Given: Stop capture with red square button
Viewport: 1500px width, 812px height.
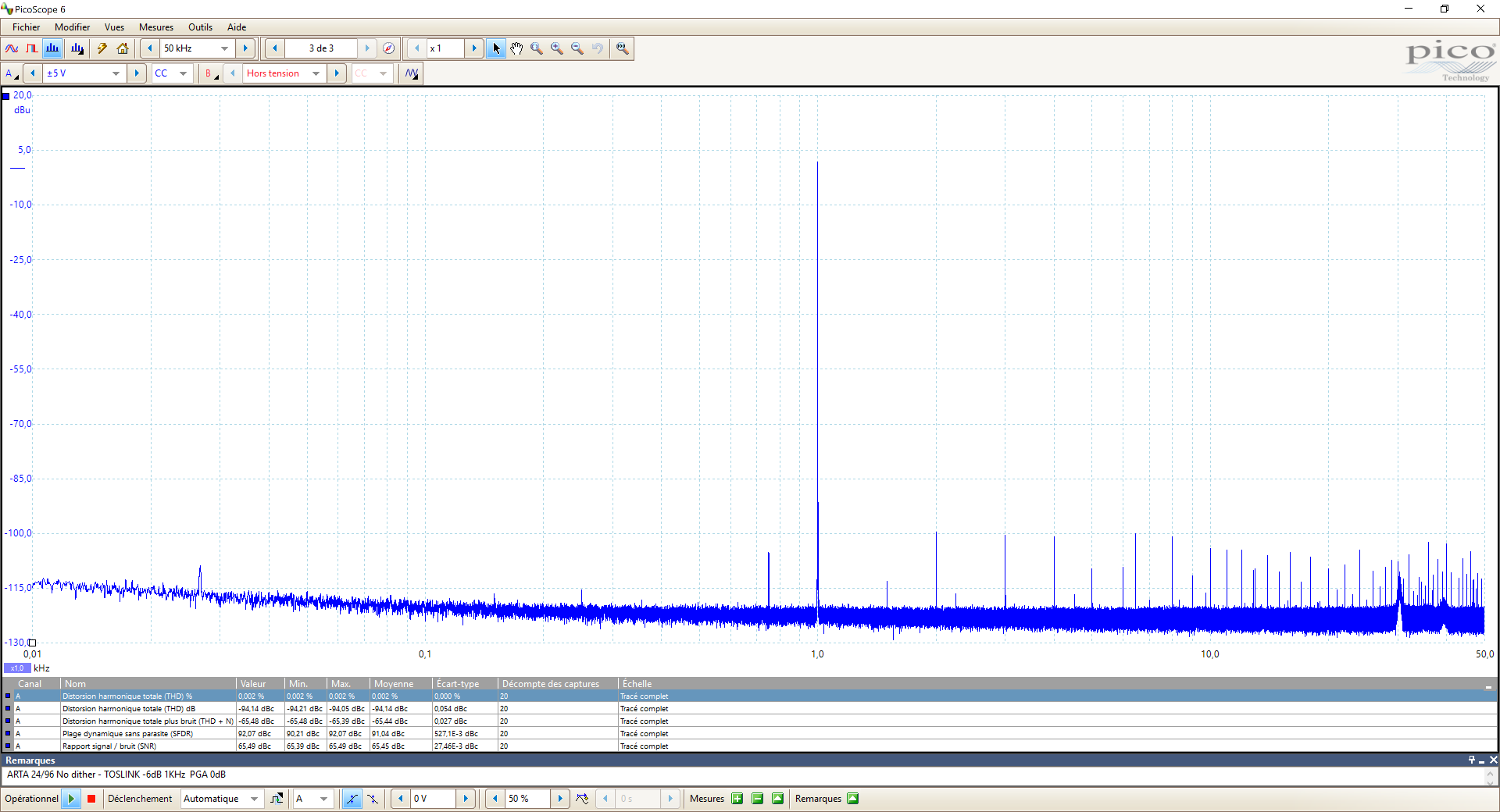Looking at the screenshot, I should coord(91,799).
